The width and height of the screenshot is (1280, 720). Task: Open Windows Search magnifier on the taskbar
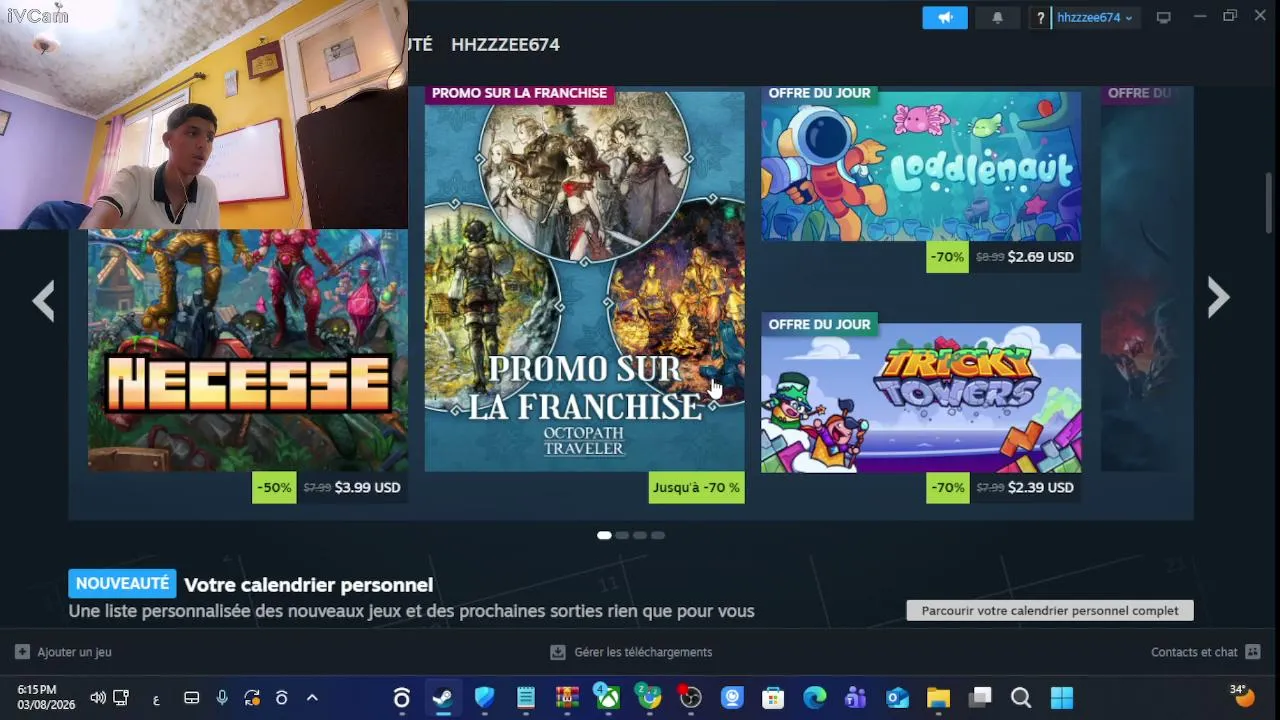click(1021, 698)
